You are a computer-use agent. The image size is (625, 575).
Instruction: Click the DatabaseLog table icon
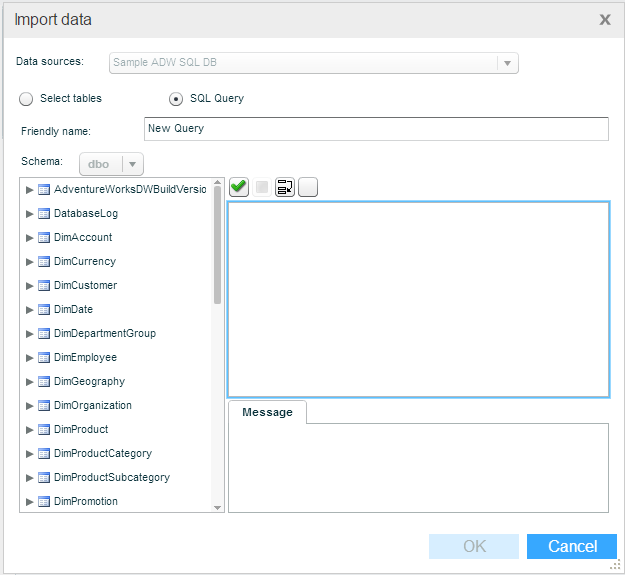click(44, 214)
